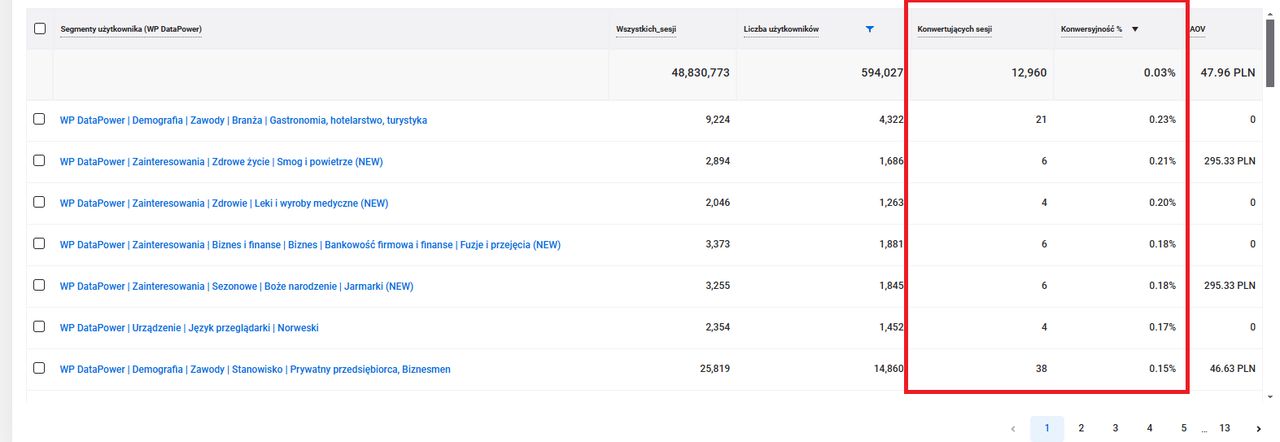1280x442 pixels.
Task: Sort by Liczba użytkowników column header
Action: tap(781, 29)
